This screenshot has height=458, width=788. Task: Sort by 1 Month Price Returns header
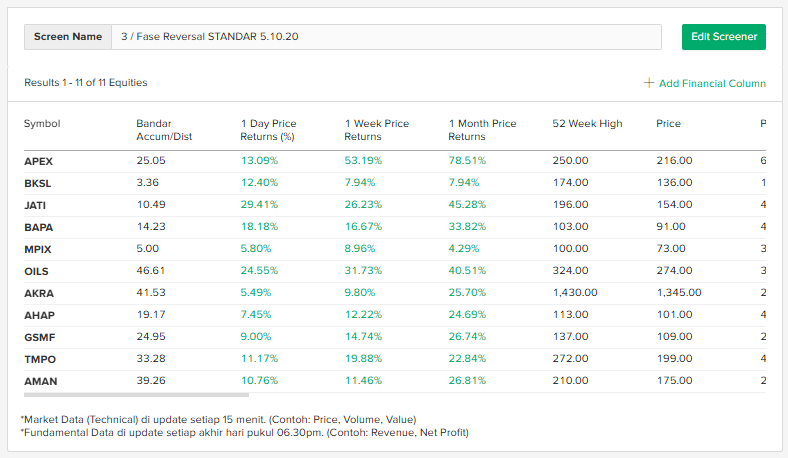(482, 130)
